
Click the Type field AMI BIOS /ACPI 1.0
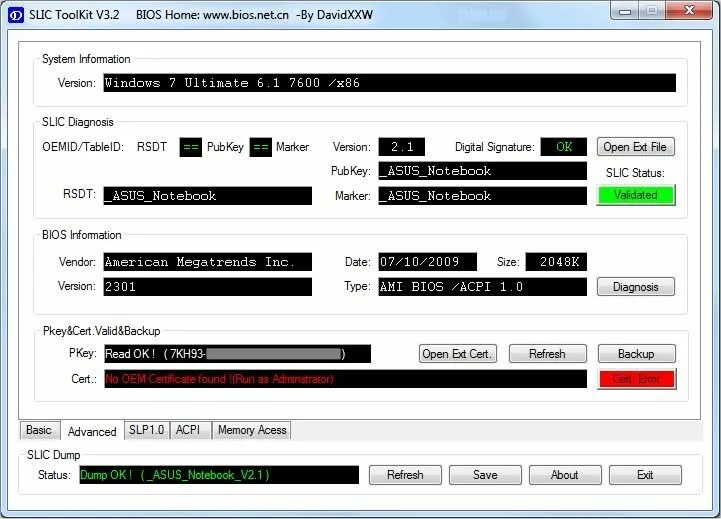(482, 287)
